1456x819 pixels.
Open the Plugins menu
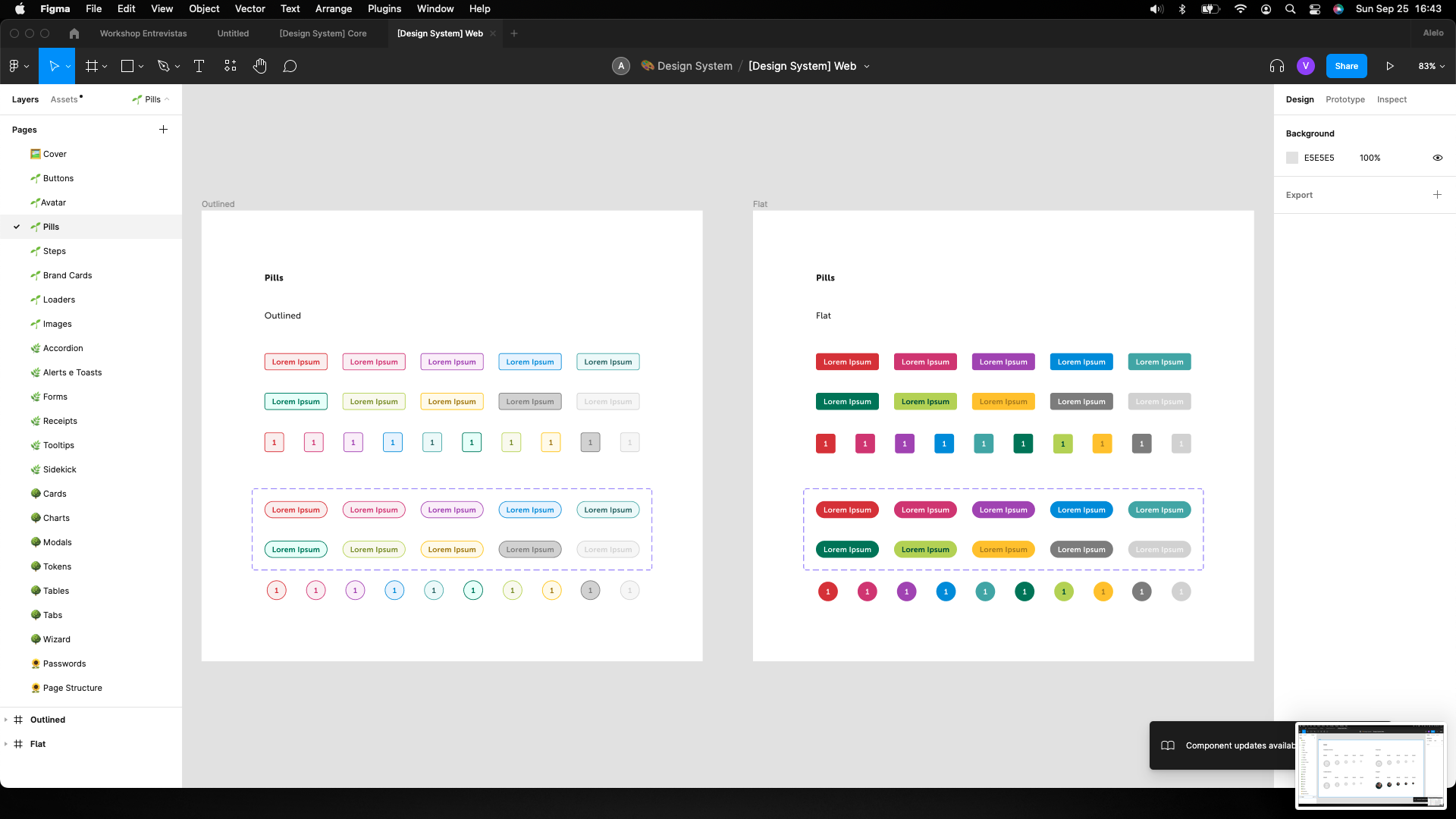(x=384, y=8)
